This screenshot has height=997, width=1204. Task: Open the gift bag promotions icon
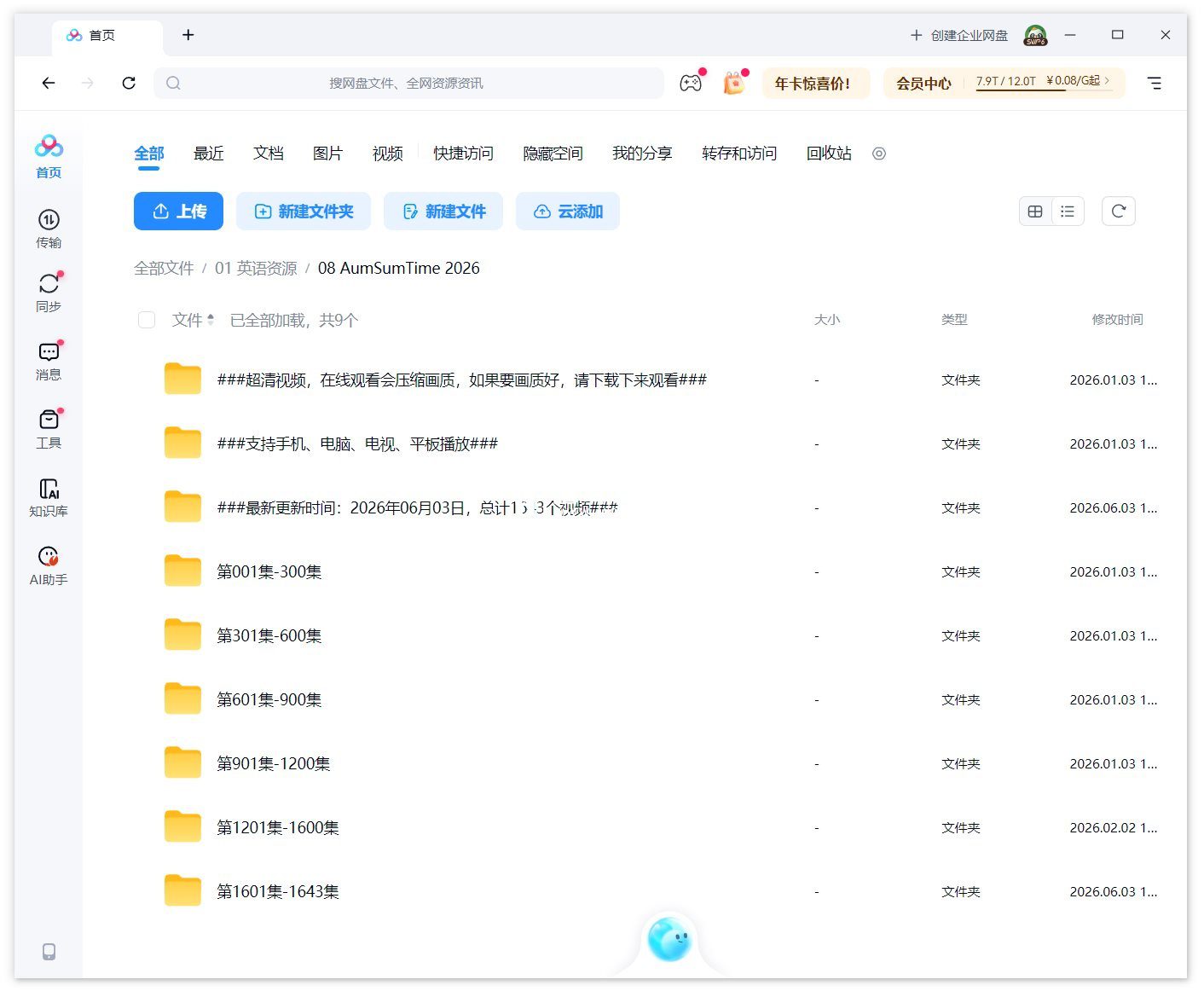click(x=733, y=83)
